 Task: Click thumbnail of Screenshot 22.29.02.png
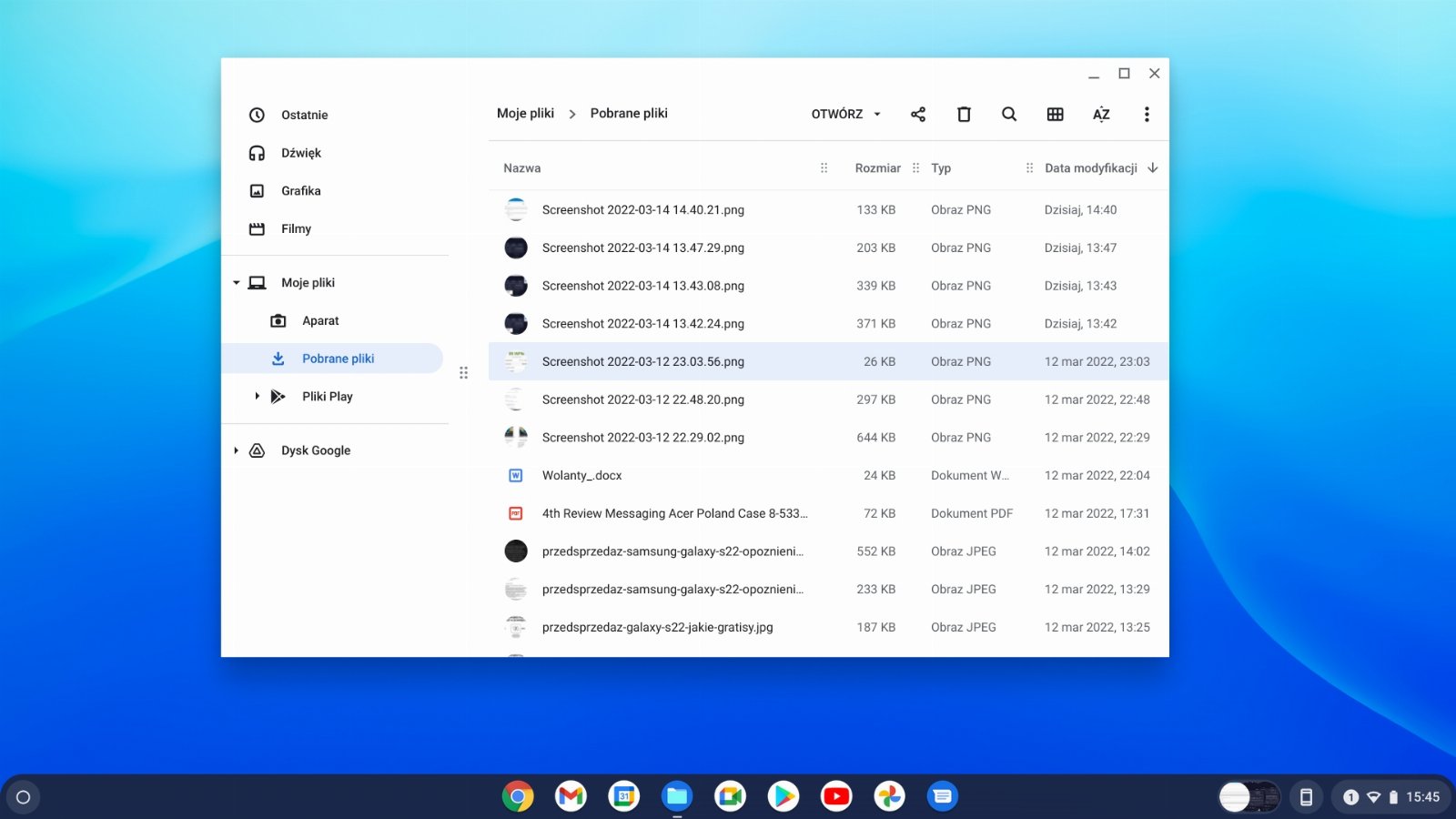tap(516, 438)
